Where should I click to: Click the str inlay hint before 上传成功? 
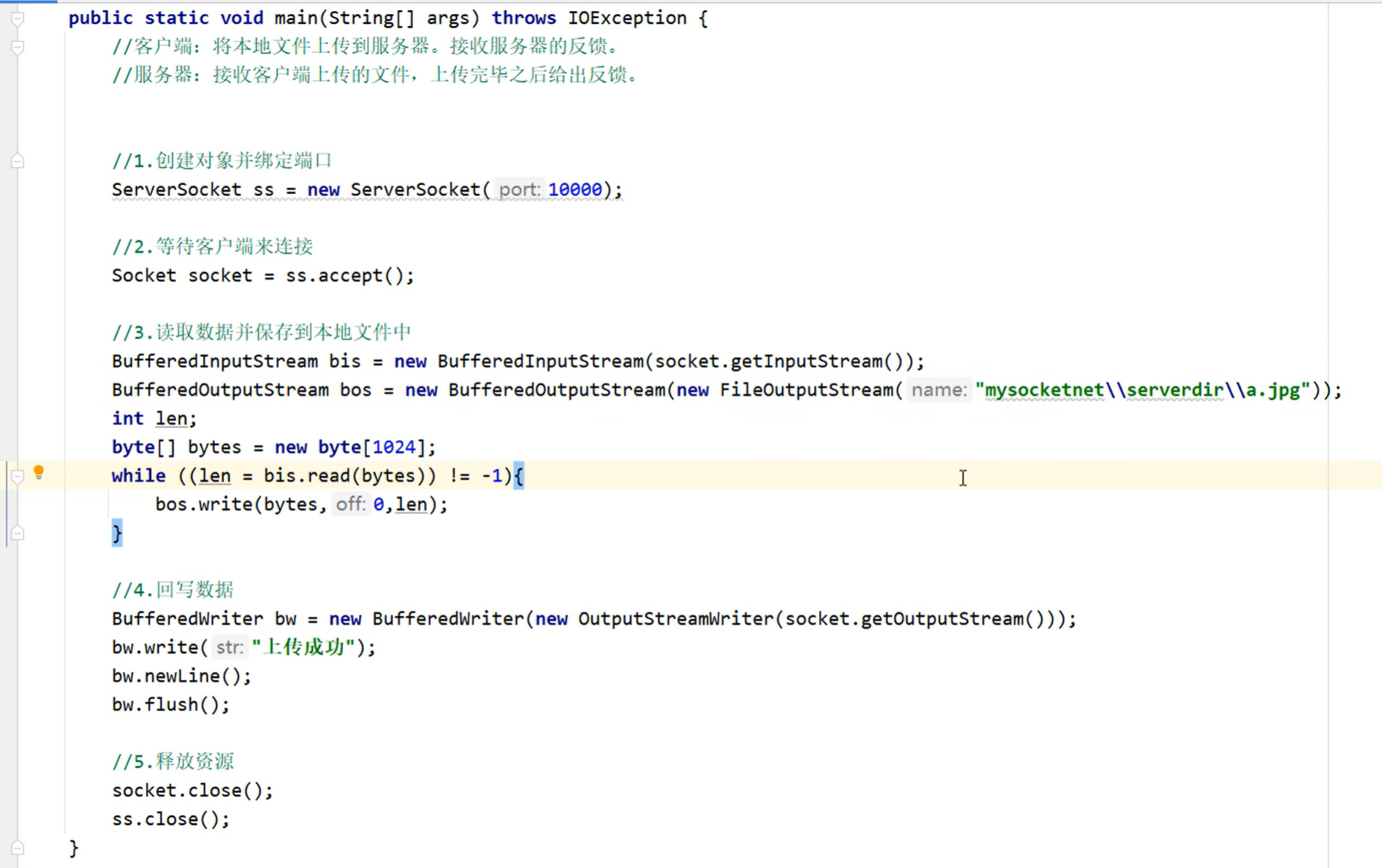228,647
